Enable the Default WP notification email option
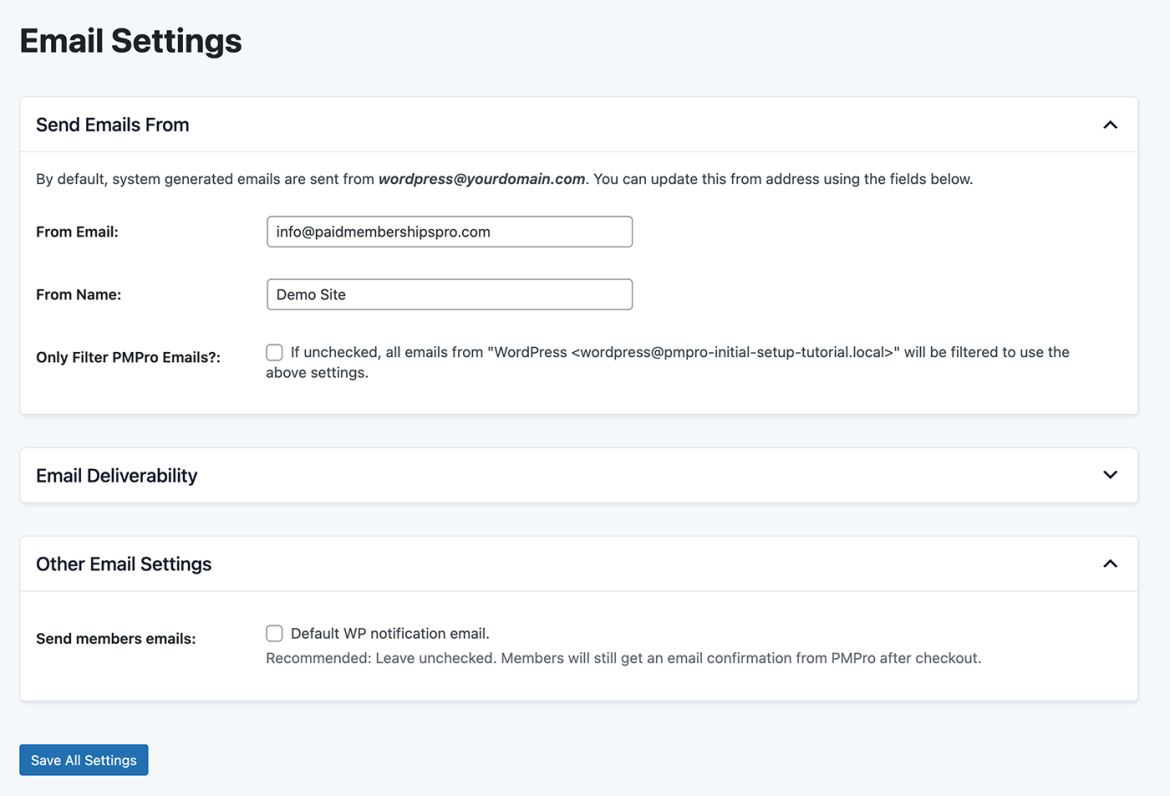The width and height of the screenshot is (1170, 796). click(x=274, y=633)
